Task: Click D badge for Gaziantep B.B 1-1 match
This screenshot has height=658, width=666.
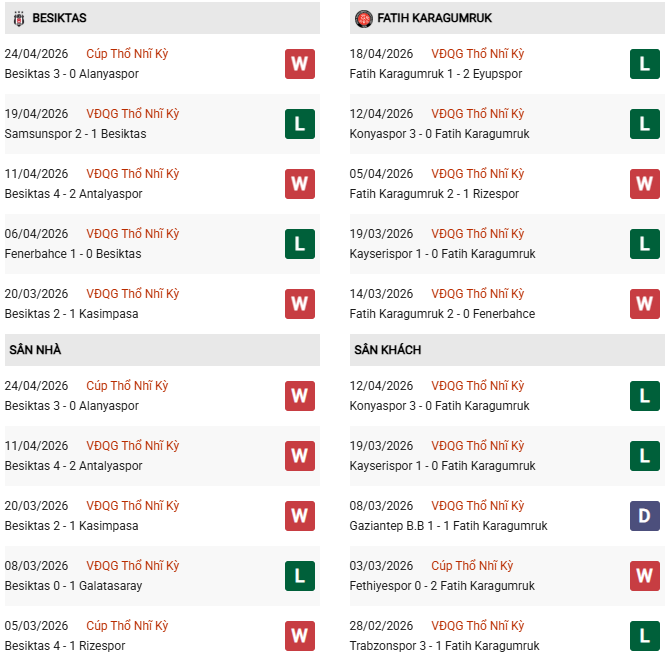Action: click(645, 516)
